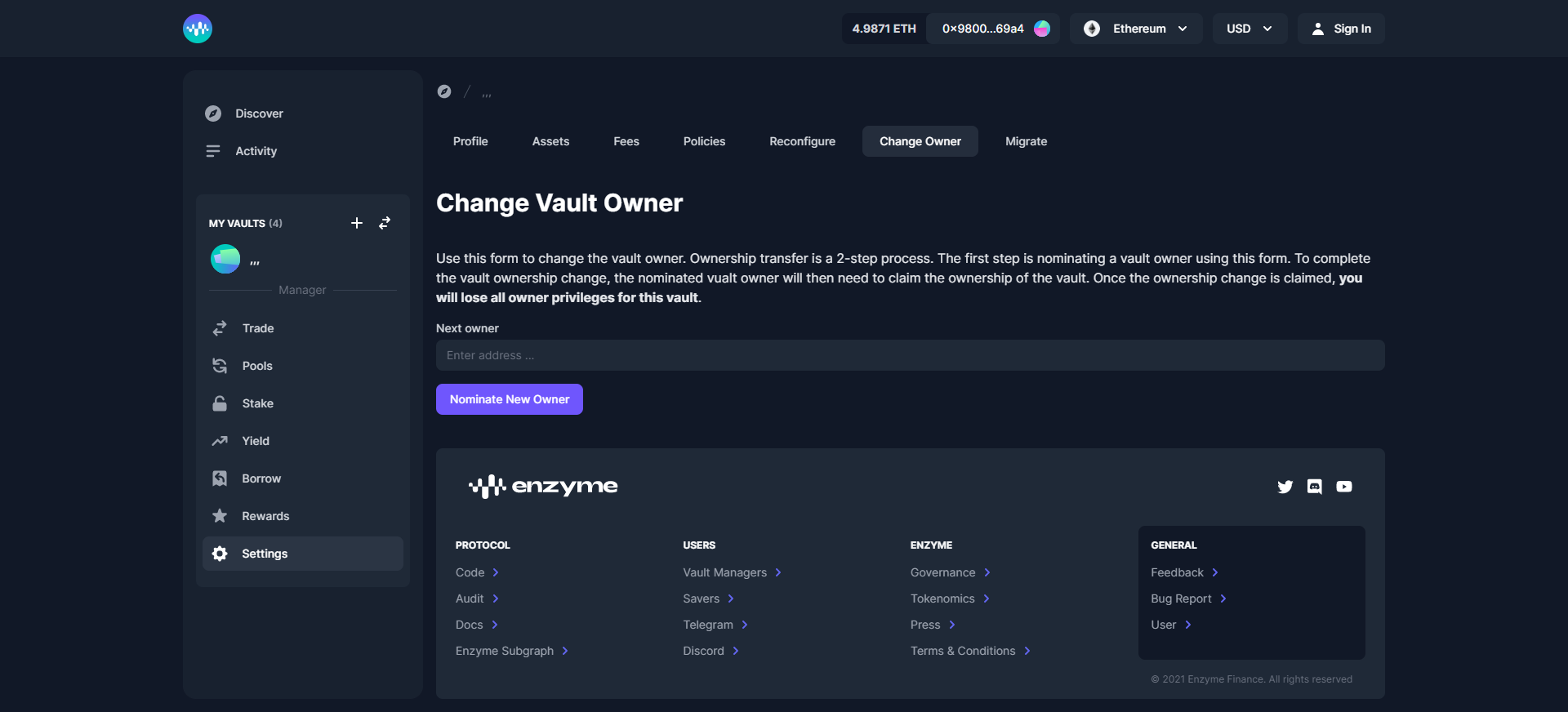Open Discover in the sidebar
This screenshot has width=1568, height=712.
coord(303,113)
